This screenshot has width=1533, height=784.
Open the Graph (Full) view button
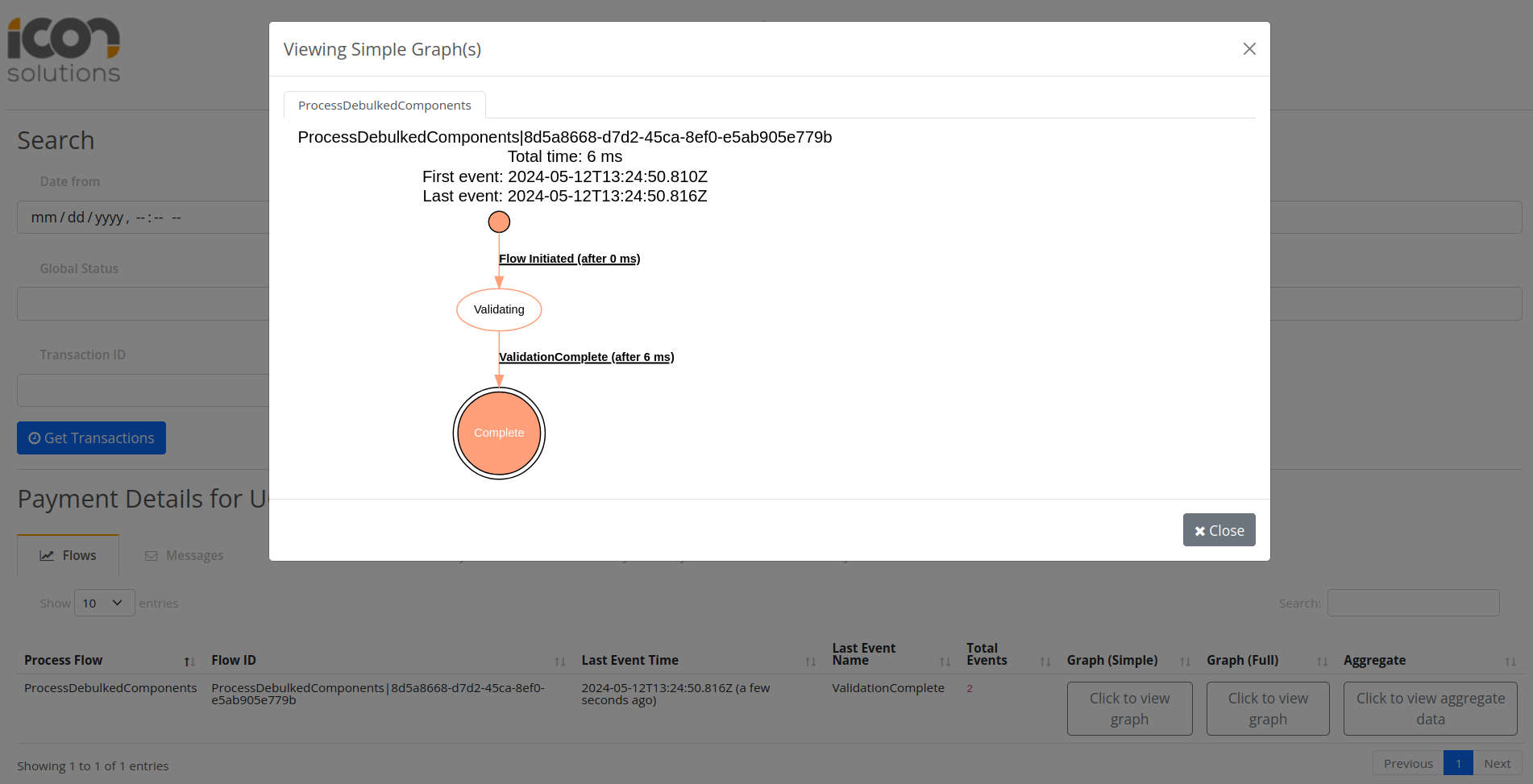click(1267, 709)
